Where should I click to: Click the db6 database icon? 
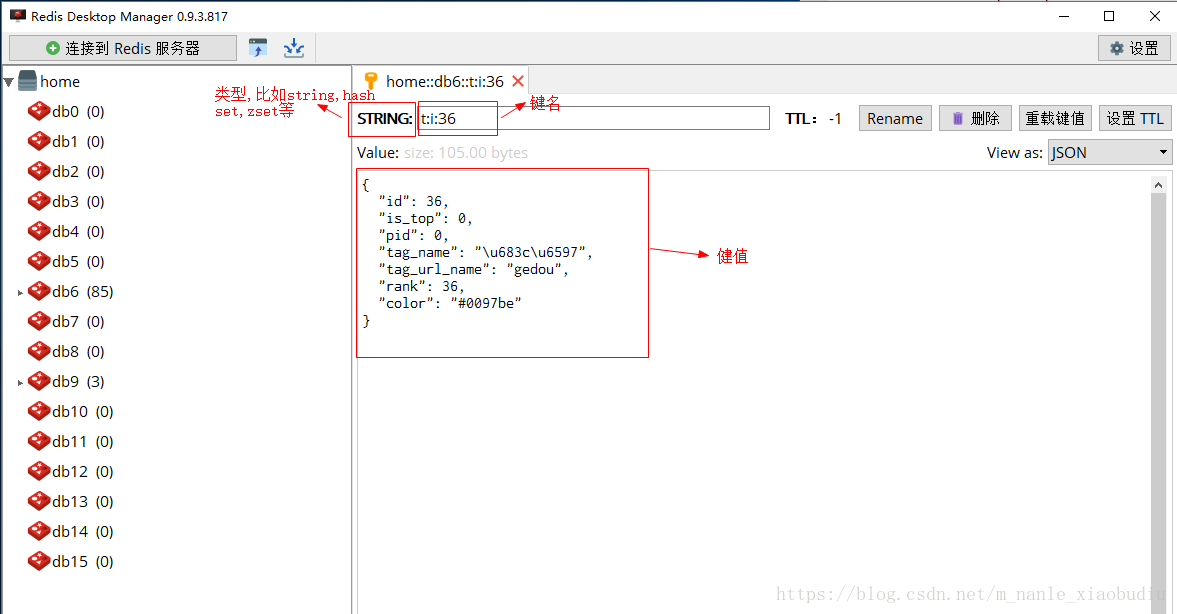38,291
